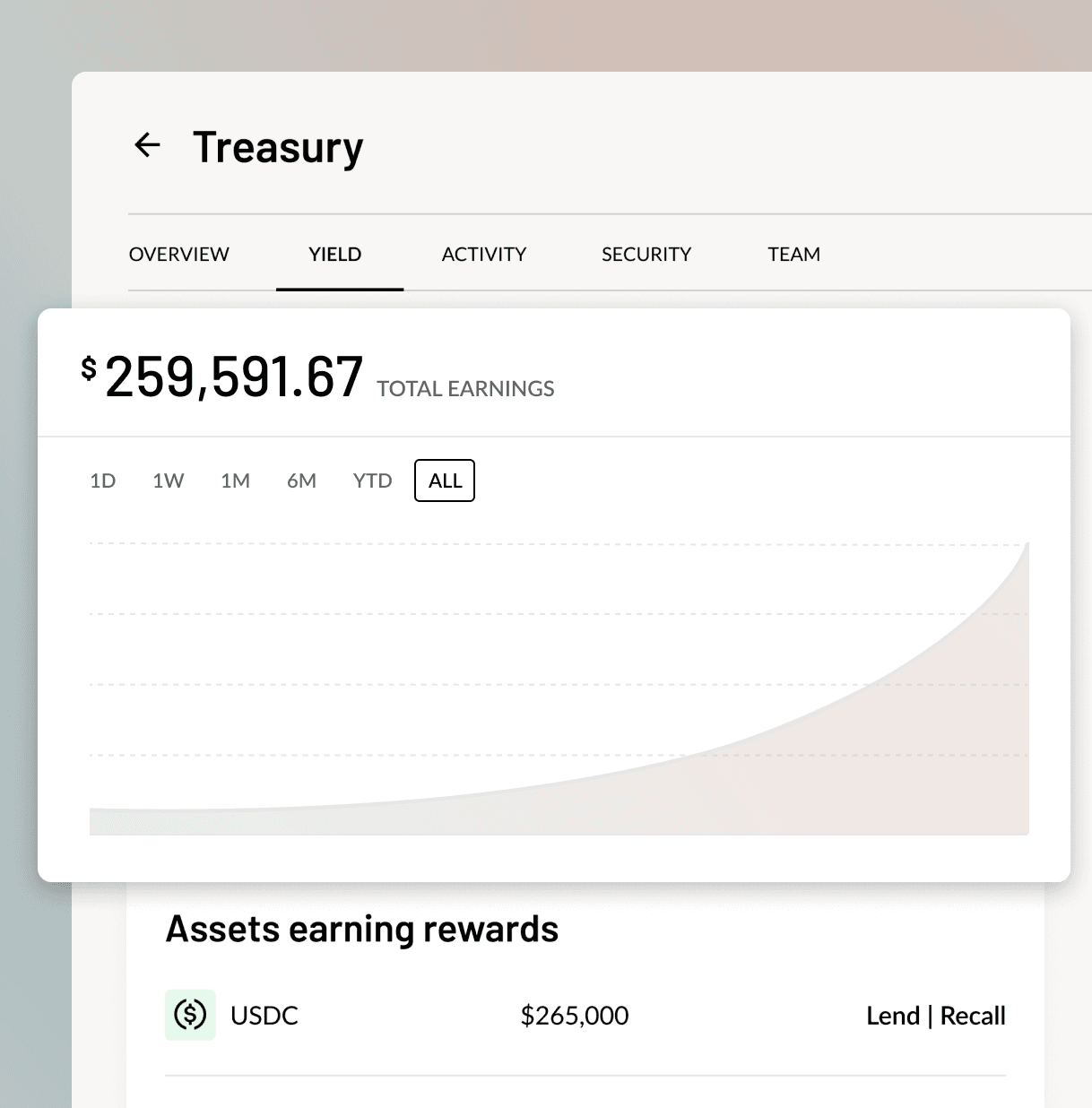Switch to the OVERVIEW tab
Image resolution: width=1092 pixels, height=1108 pixels.
point(178,254)
